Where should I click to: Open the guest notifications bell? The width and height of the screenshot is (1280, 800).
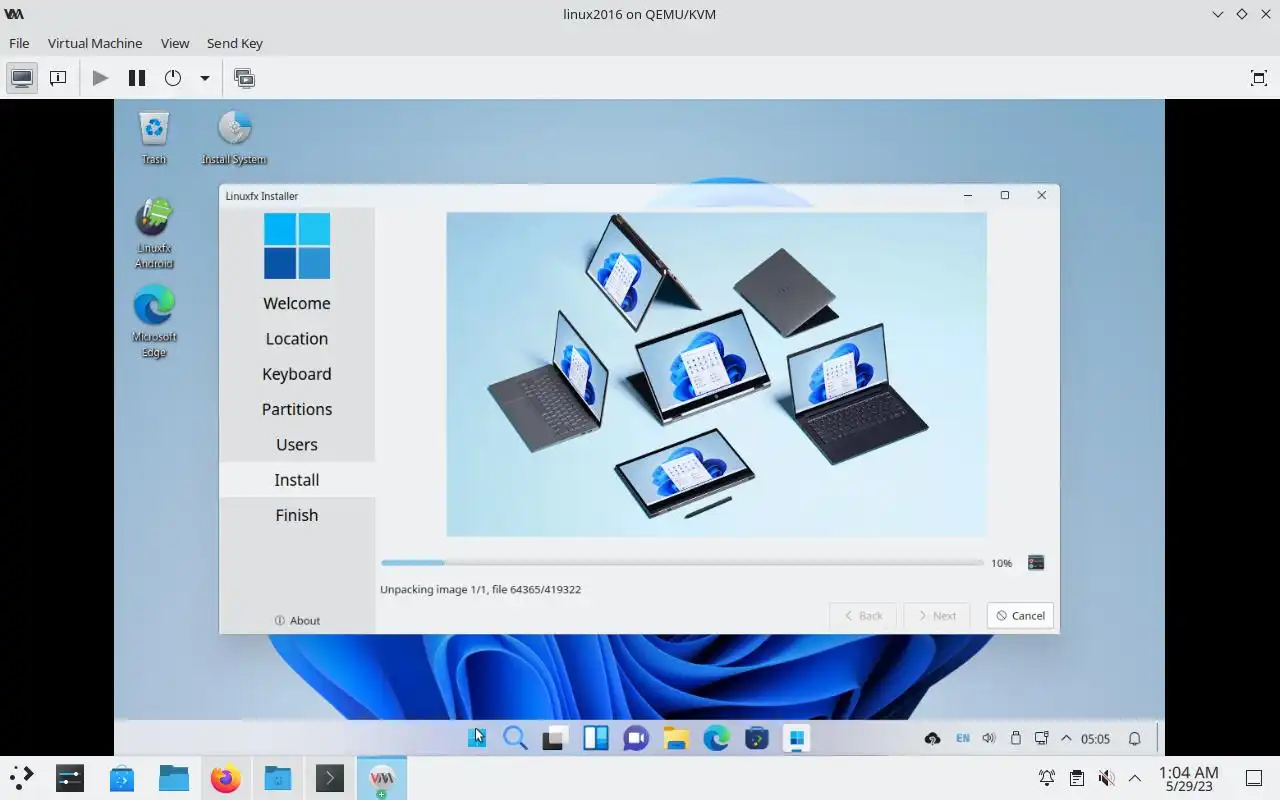[x=1135, y=739]
